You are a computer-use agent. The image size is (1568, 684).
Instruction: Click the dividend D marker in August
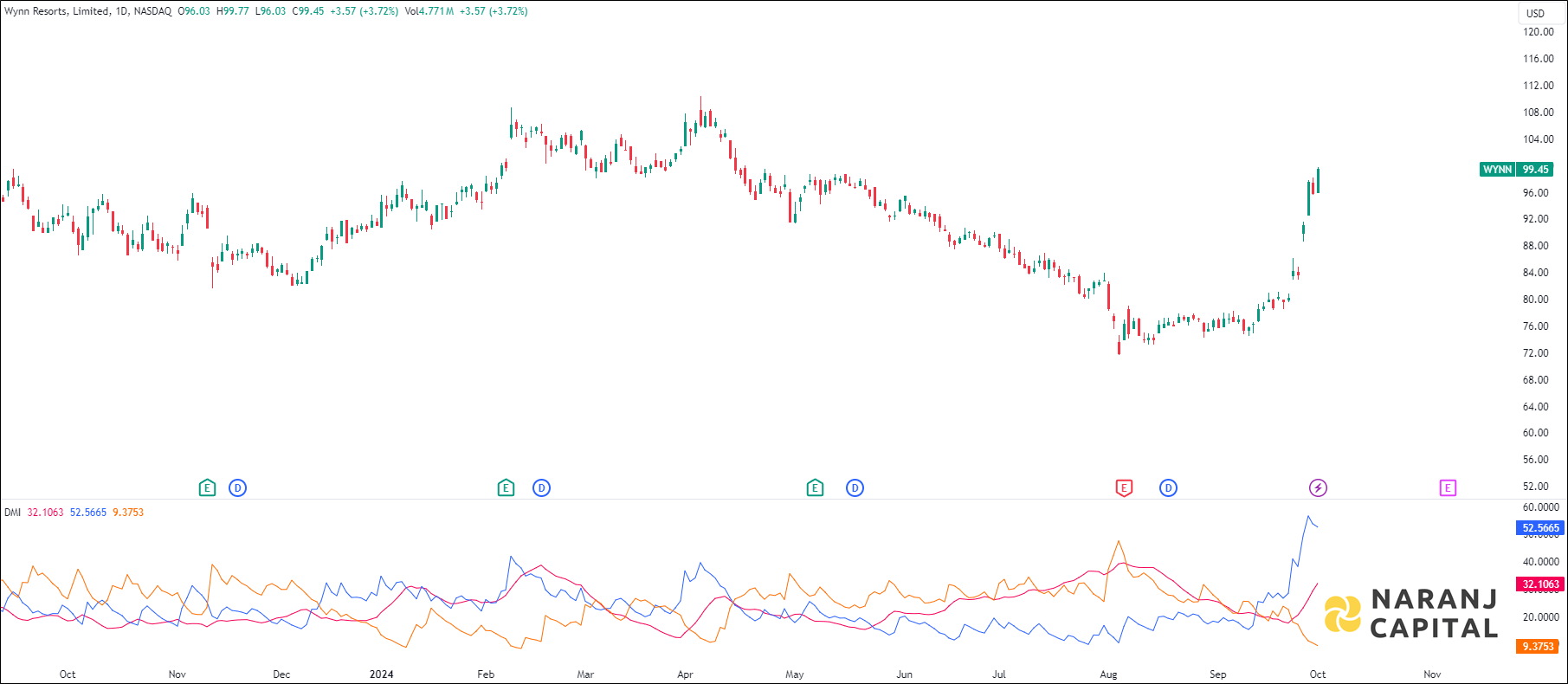click(1168, 488)
